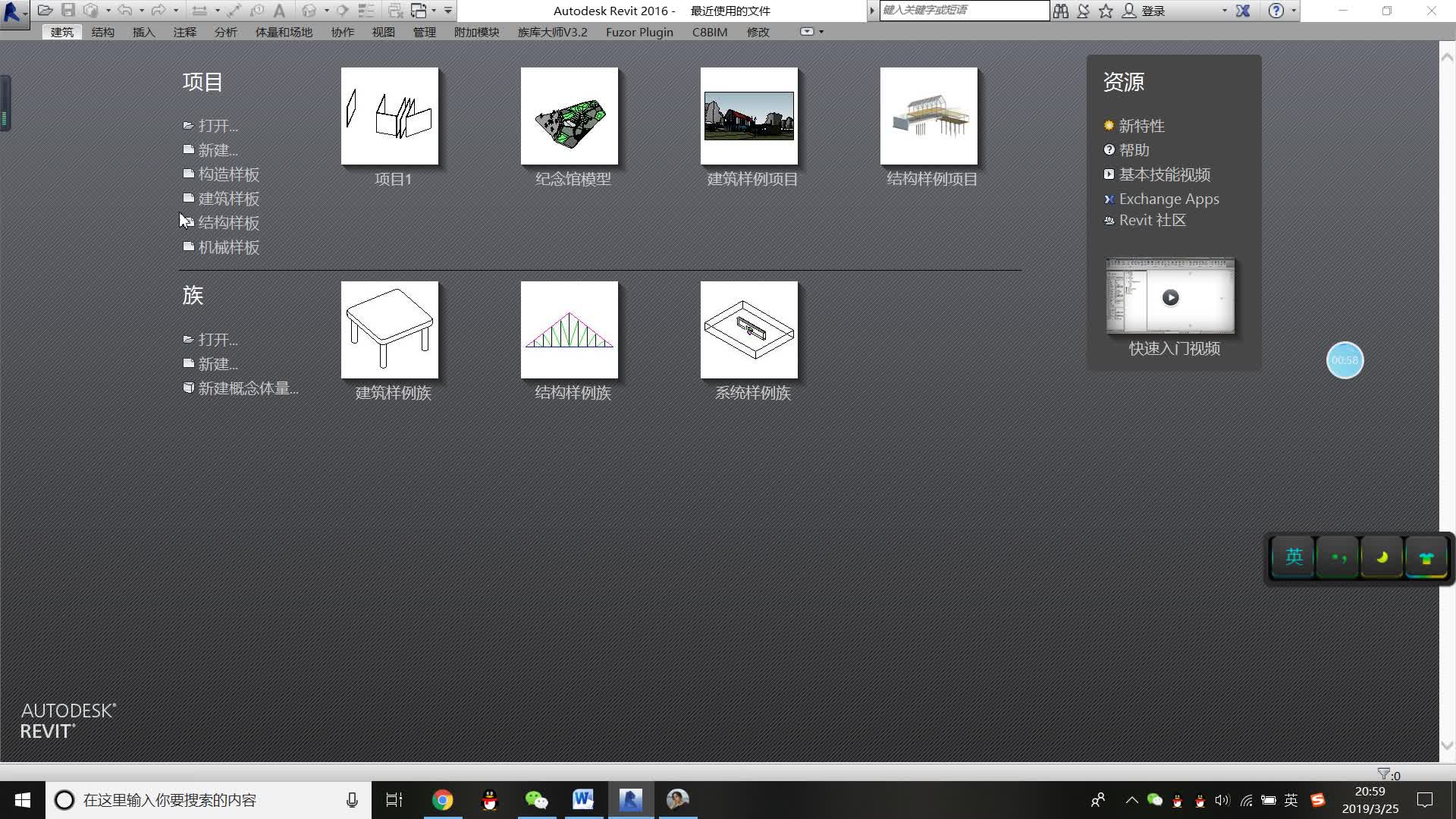Show hidden system tray icons chevron
This screenshot has width=1456, height=819.
coord(1131,800)
